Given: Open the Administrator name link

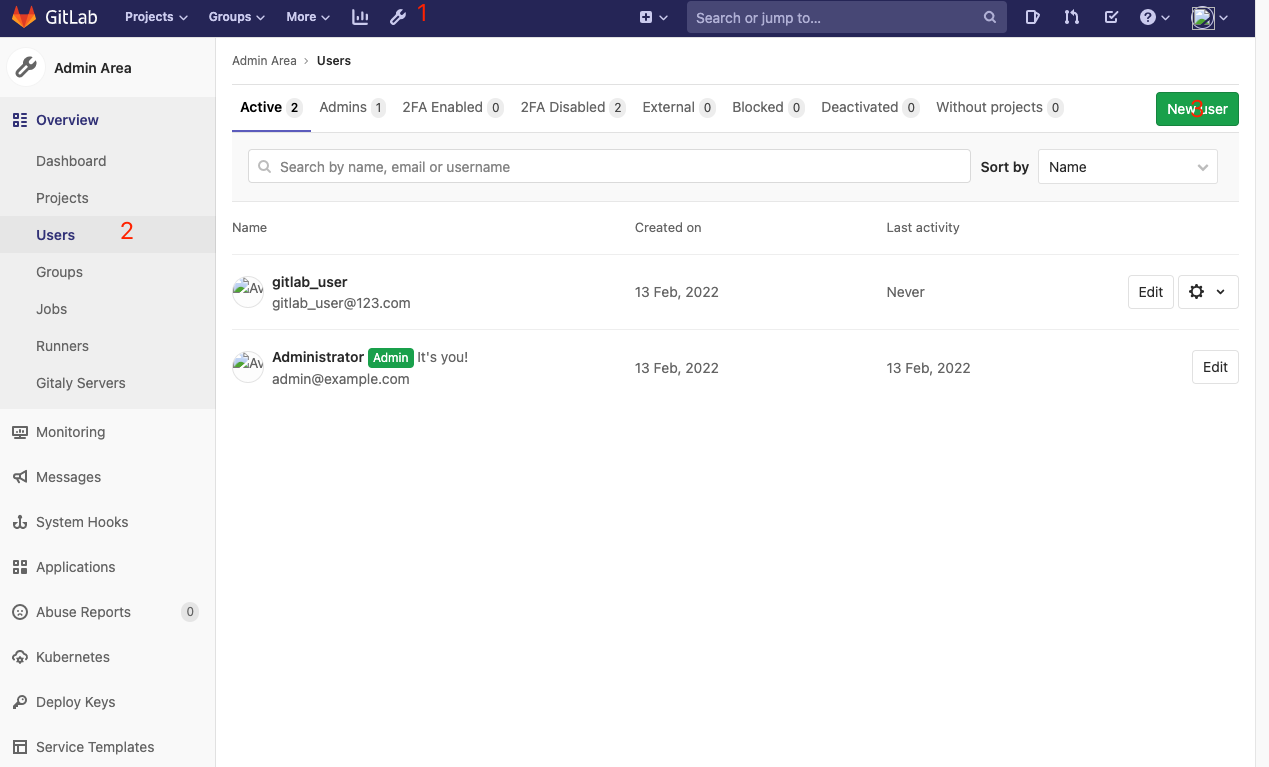Looking at the screenshot, I should (x=318, y=357).
